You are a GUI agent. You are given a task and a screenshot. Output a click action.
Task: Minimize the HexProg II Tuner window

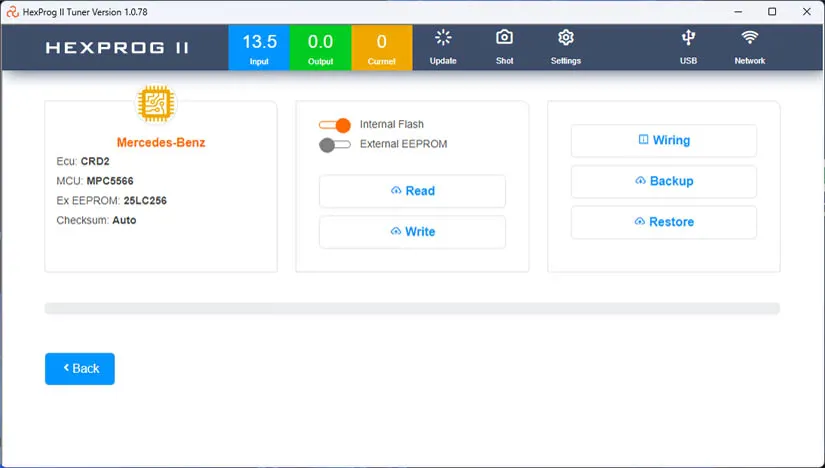pos(738,12)
